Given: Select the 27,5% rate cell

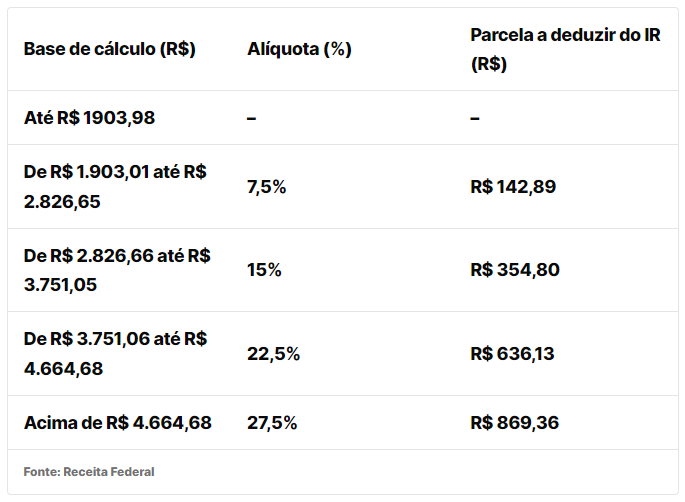Looking at the screenshot, I should click(x=272, y=423).
